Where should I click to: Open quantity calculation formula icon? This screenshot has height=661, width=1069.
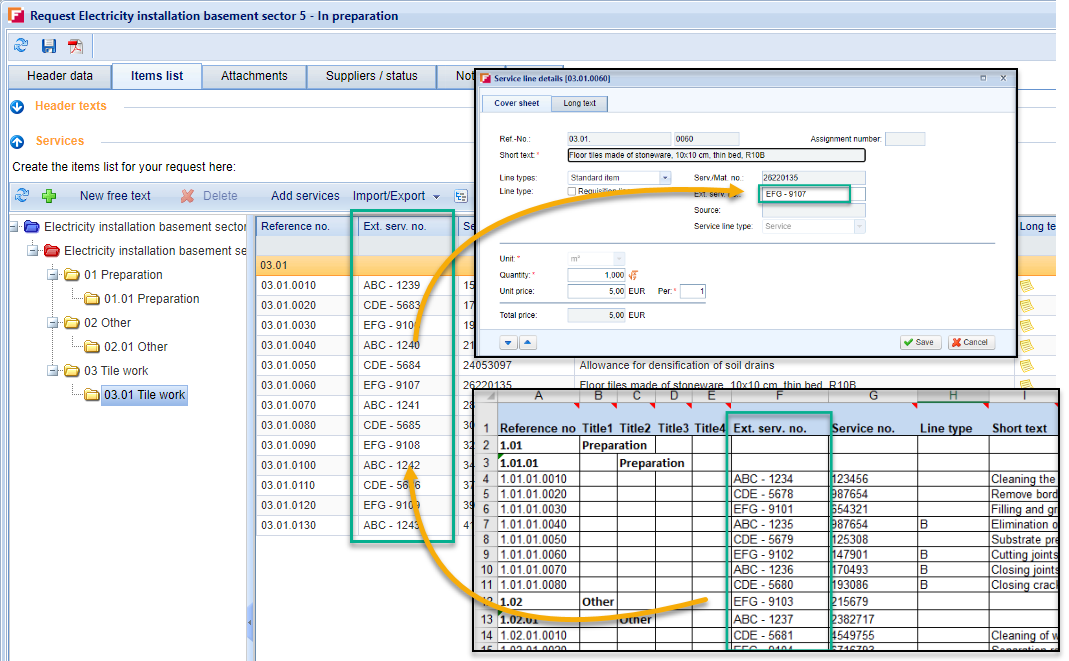coord(635,275)
